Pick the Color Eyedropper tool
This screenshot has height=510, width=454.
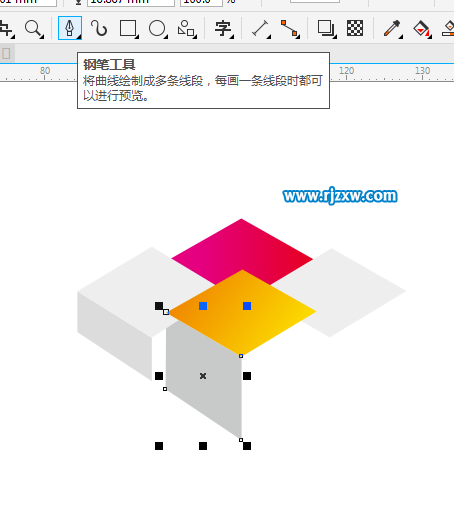tap(392, 28)
